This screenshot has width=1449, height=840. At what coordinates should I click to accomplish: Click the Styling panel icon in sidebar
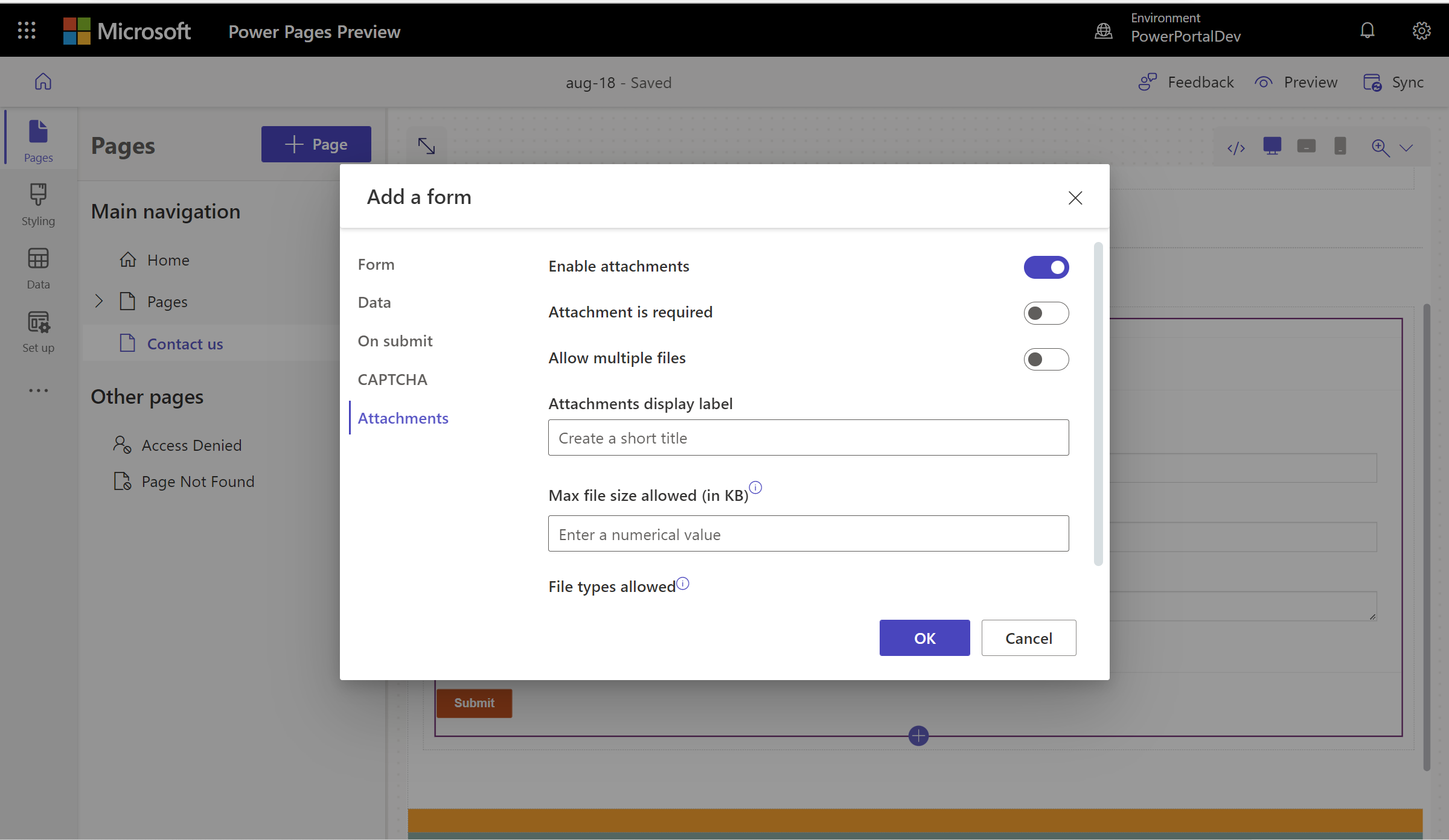click(39, 204)
